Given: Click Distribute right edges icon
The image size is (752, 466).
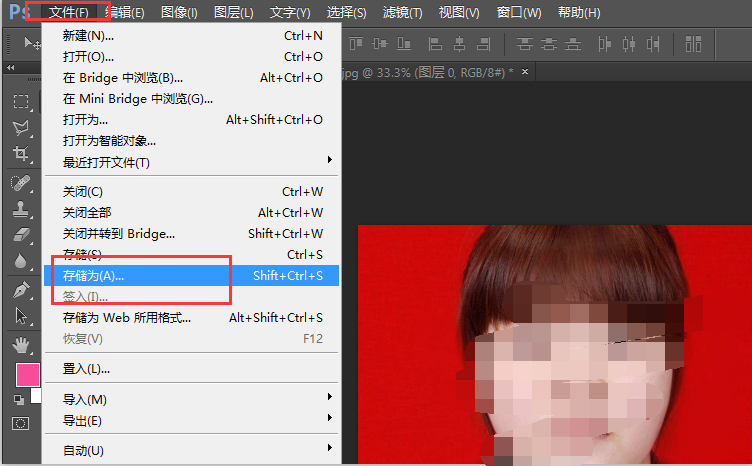Looking at the screenshot, I should coord(653,44).
